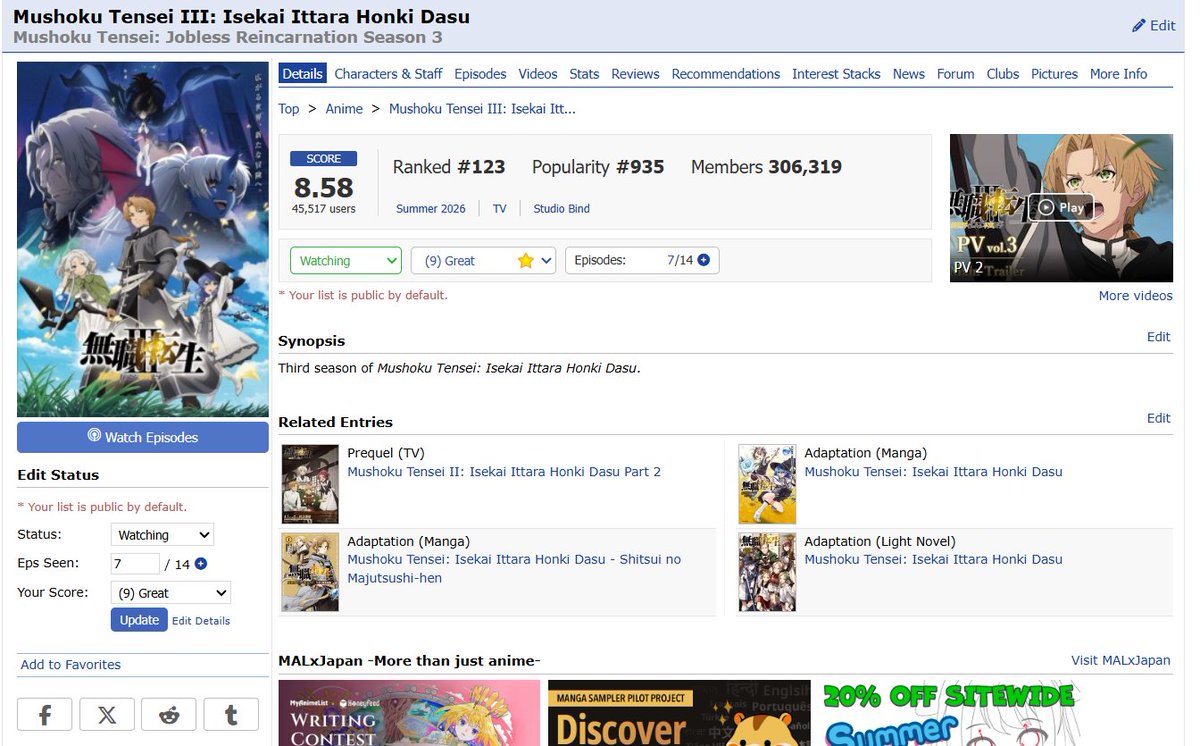Switch to the News tab

coord(909,74)
